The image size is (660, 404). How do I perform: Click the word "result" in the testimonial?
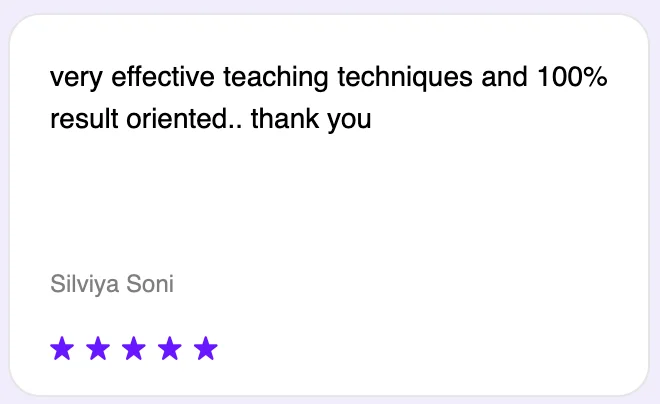[x=77, y=120]
